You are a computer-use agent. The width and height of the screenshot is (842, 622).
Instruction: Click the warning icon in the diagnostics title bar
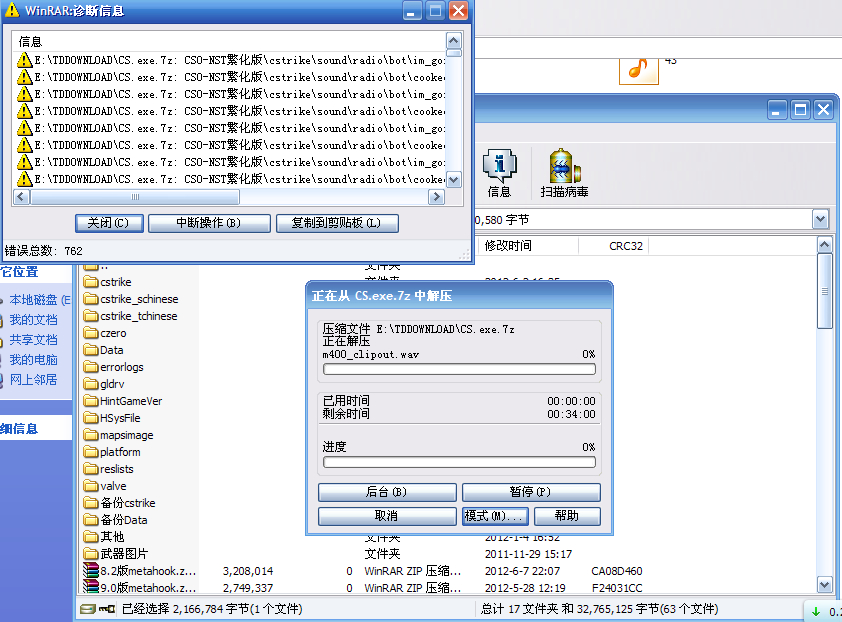click(x=12, y=10)
